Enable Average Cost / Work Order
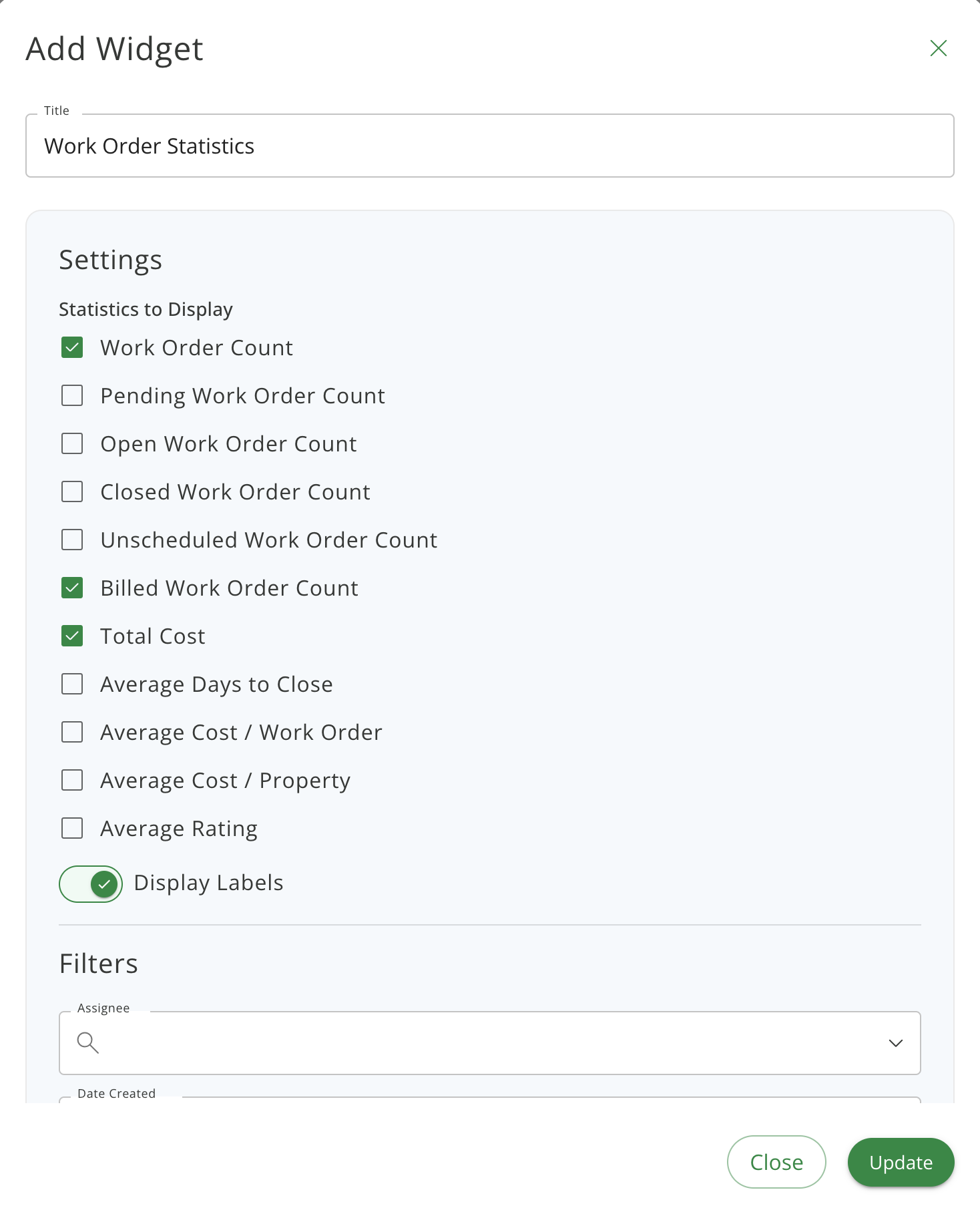 (x=71, y=732)
